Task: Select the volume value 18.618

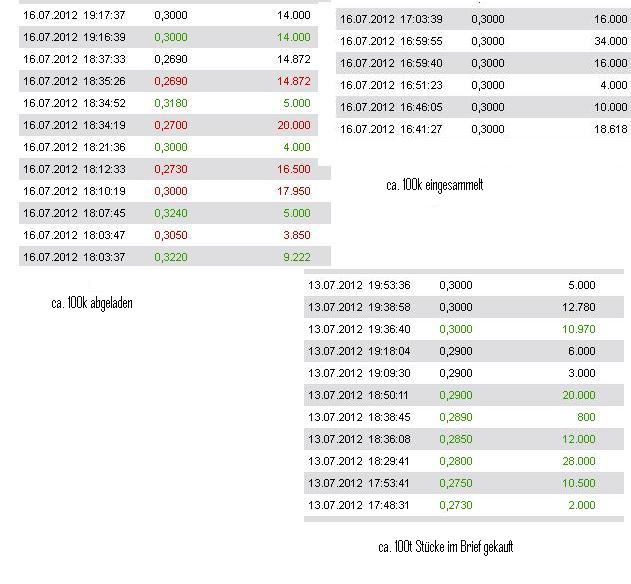Action: pos(610,129)
